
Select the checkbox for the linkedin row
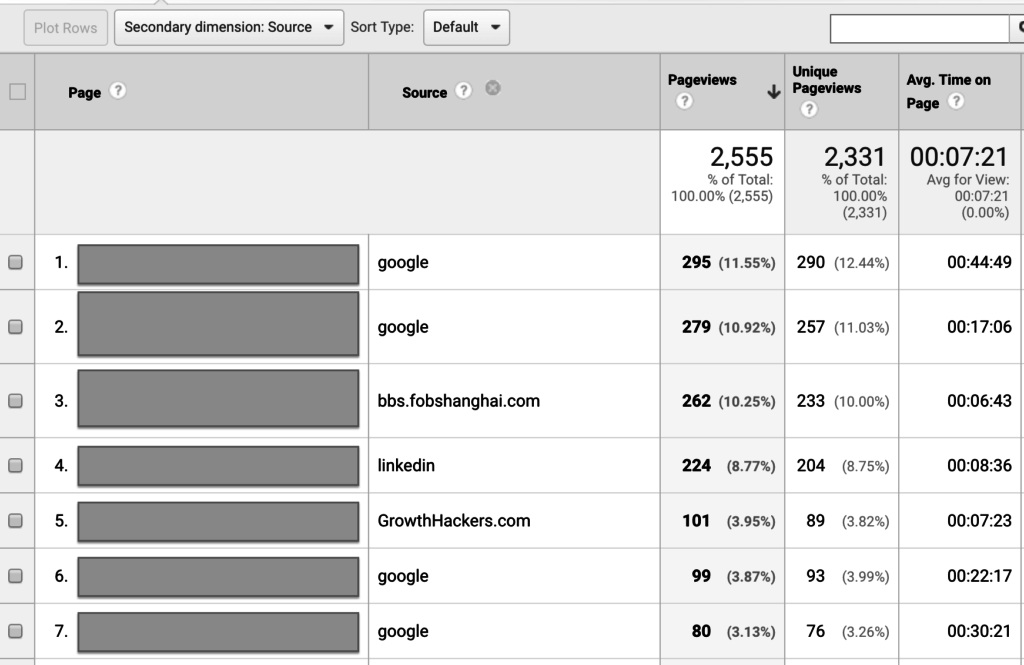(x=15, y=465)
